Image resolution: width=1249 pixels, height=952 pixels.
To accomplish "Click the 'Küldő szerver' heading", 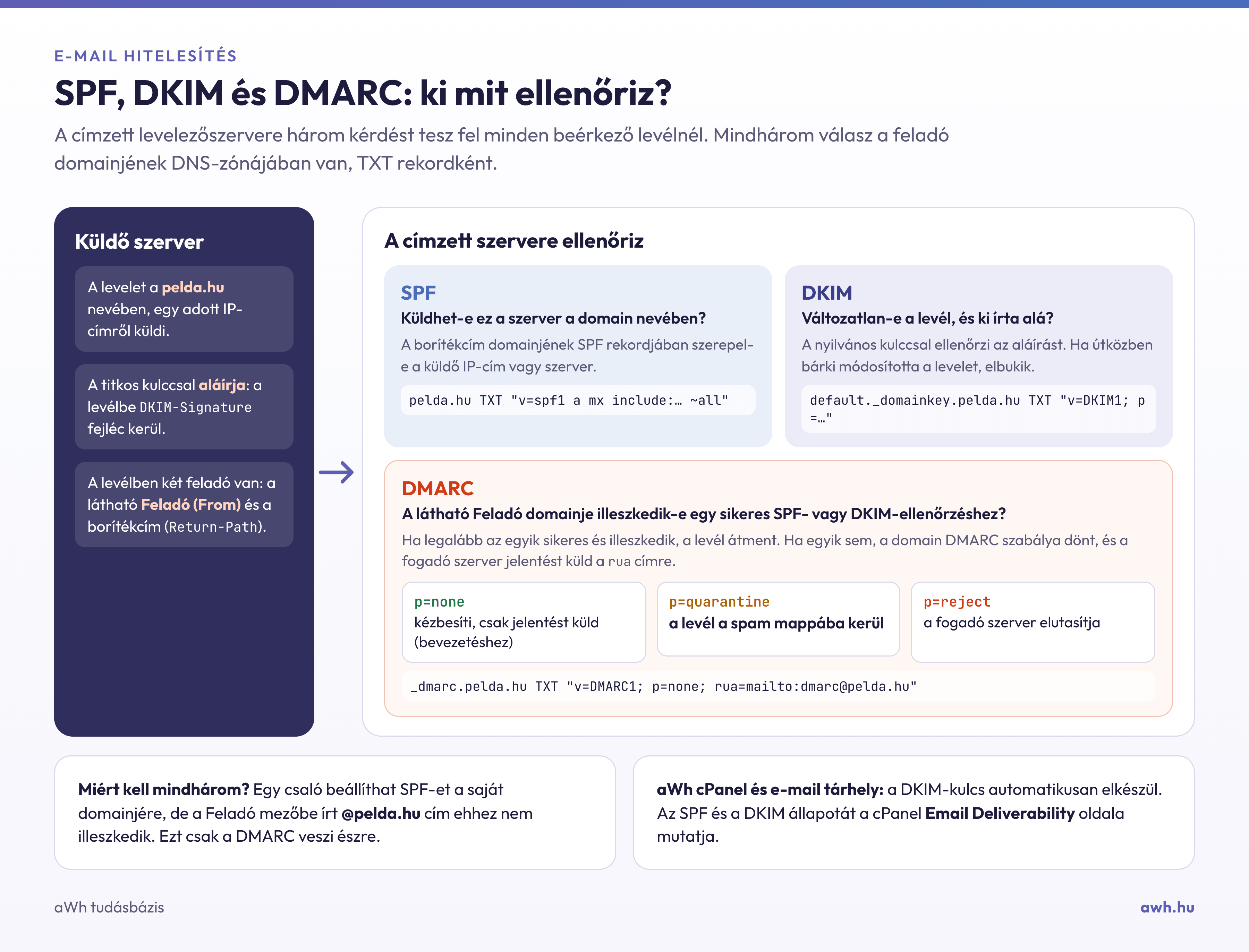I will click(x=139, y=242).
